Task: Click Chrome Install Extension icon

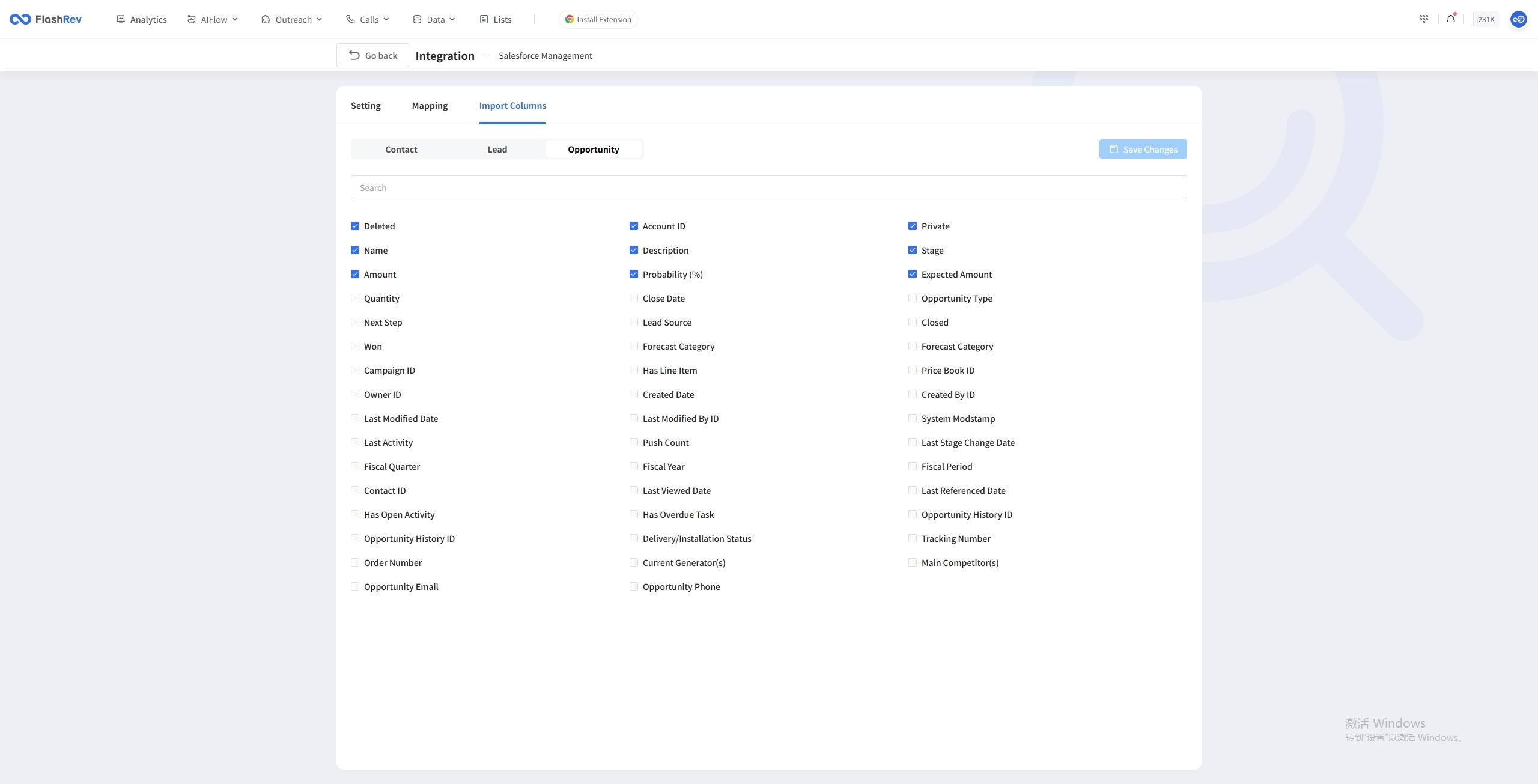Action: [569, 19]
